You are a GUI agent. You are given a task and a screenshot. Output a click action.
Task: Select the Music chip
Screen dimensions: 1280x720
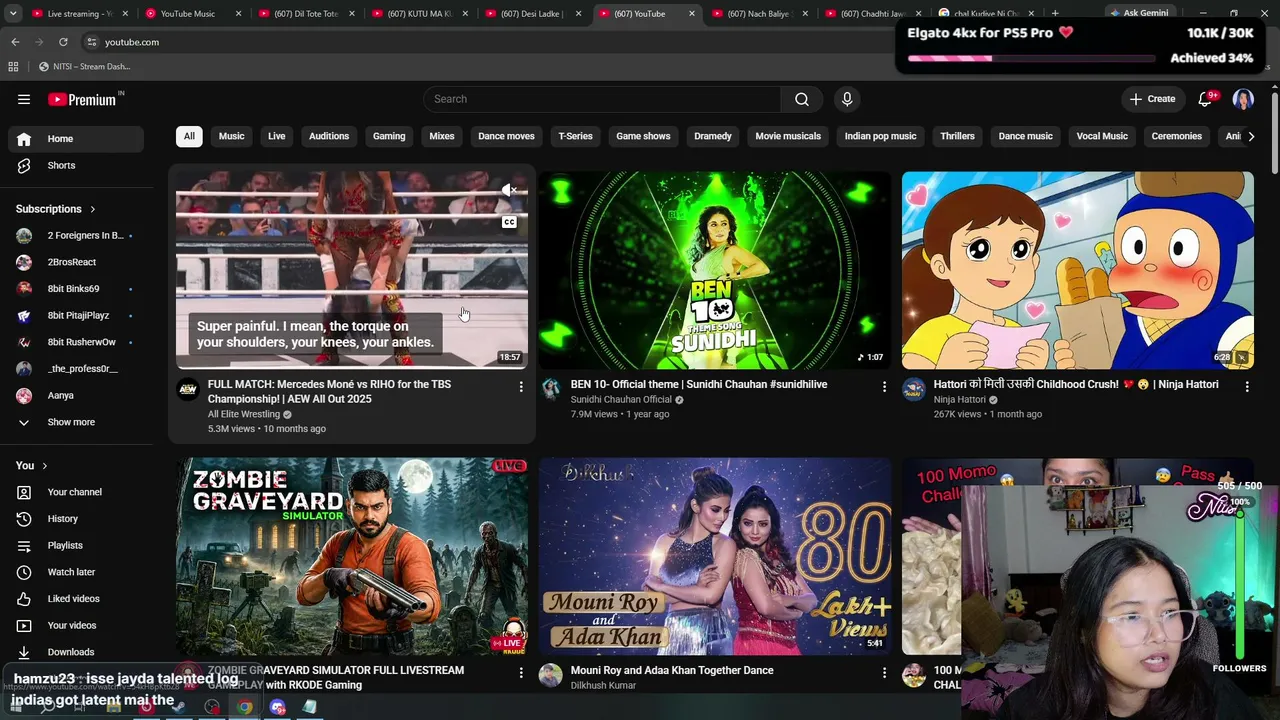(x=231, y=136)
